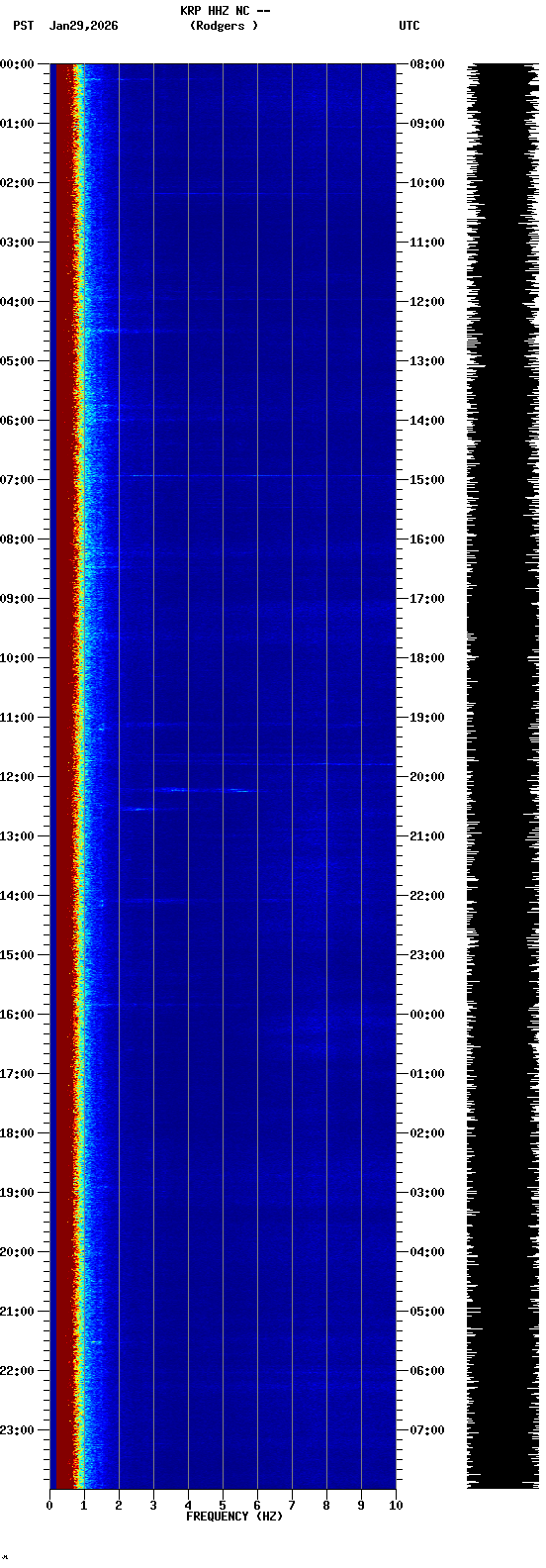This screenshot has height=1568, width=546.
Task: Click the 22:00 UTC time label
Action: [427, 896]
